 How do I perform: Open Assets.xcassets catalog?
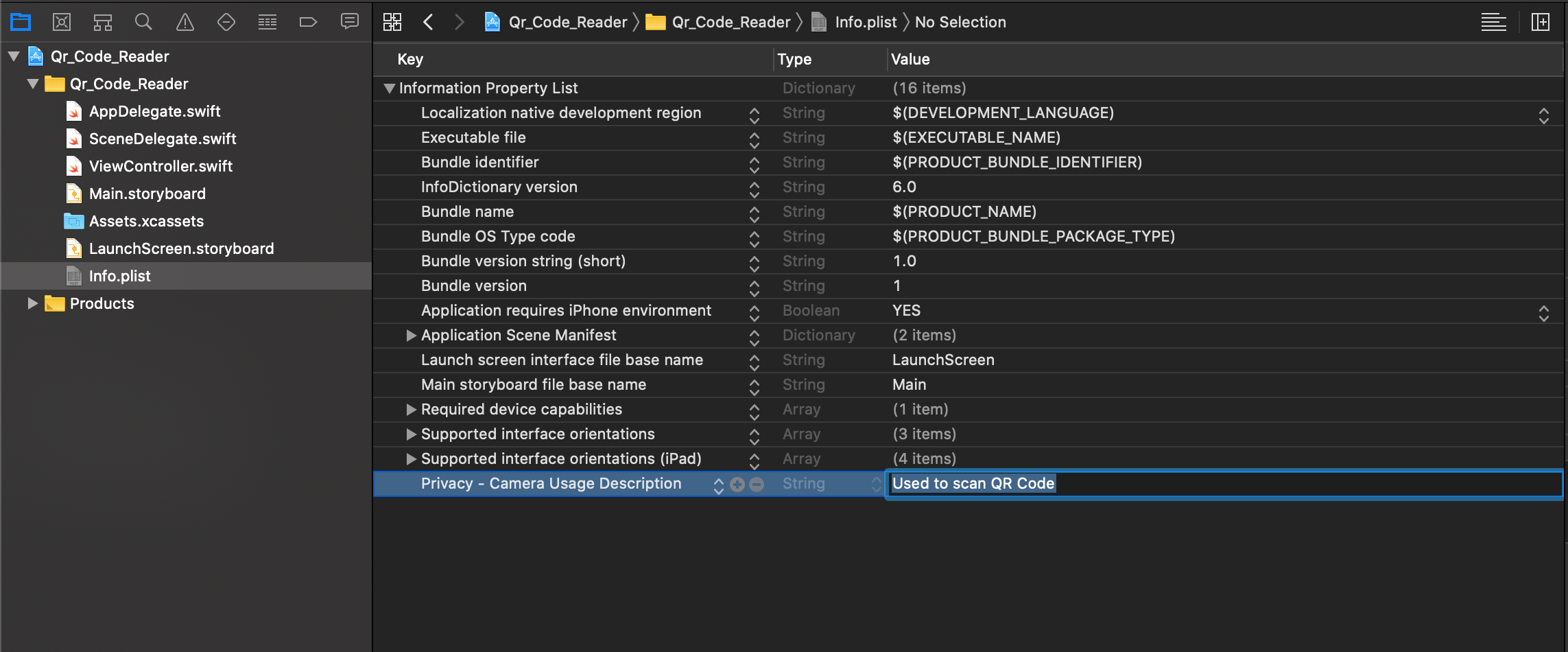point(146,221)
